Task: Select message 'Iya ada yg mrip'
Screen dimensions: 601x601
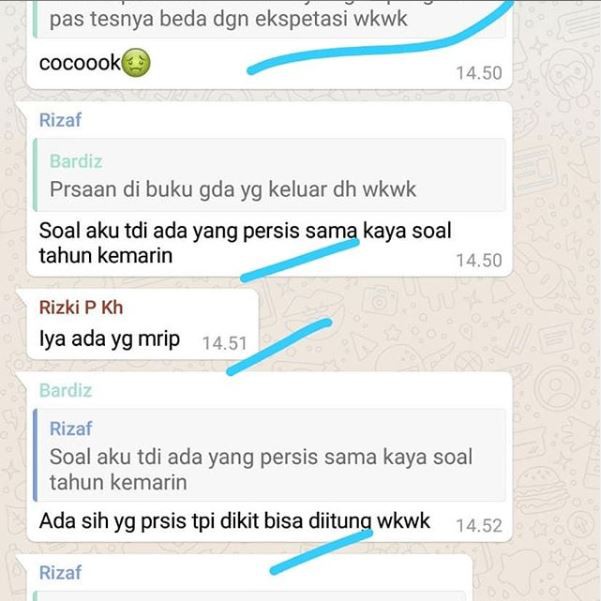Action: (x=110, y=340)
